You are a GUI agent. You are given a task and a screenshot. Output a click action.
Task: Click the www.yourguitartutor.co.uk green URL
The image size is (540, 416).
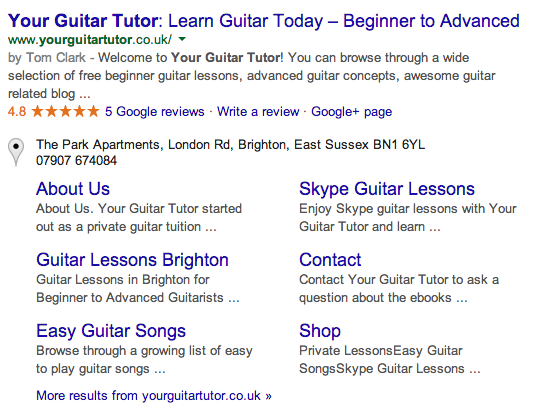click(x=90, y=40)
